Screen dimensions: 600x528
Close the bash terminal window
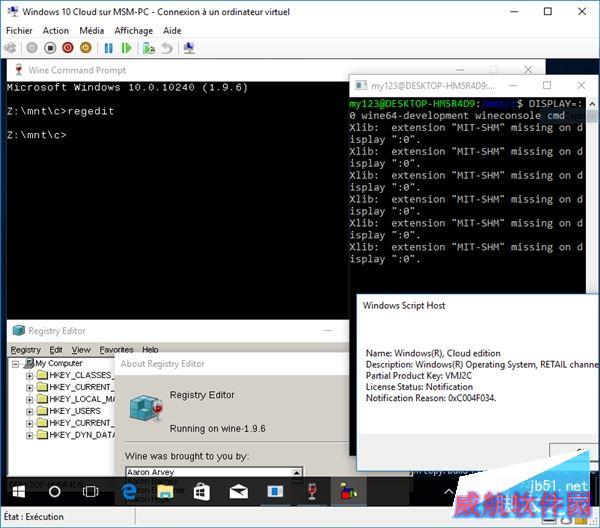tap(581, 85)
